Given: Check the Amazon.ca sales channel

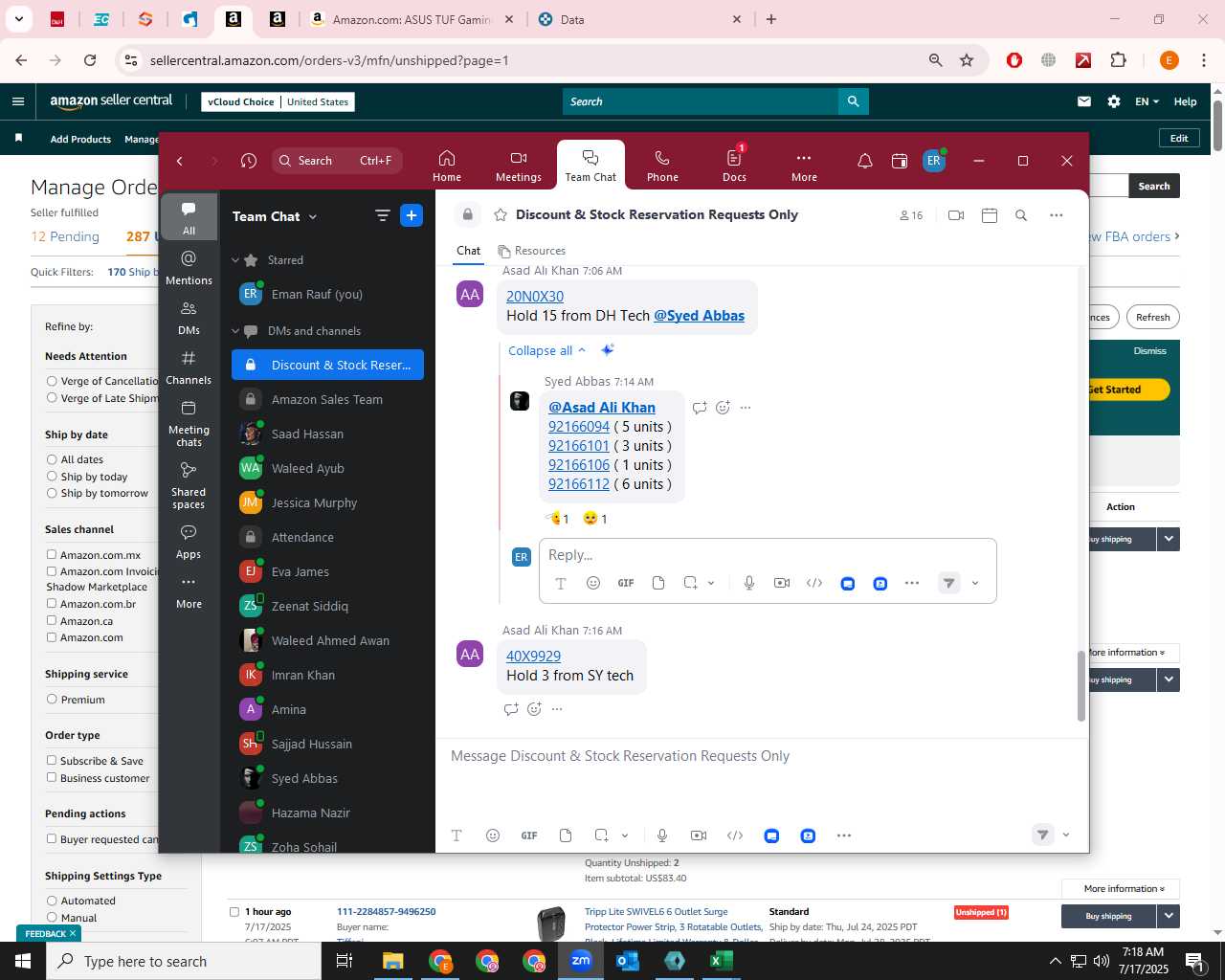Looking at the screenshot, I should point(52,620).
